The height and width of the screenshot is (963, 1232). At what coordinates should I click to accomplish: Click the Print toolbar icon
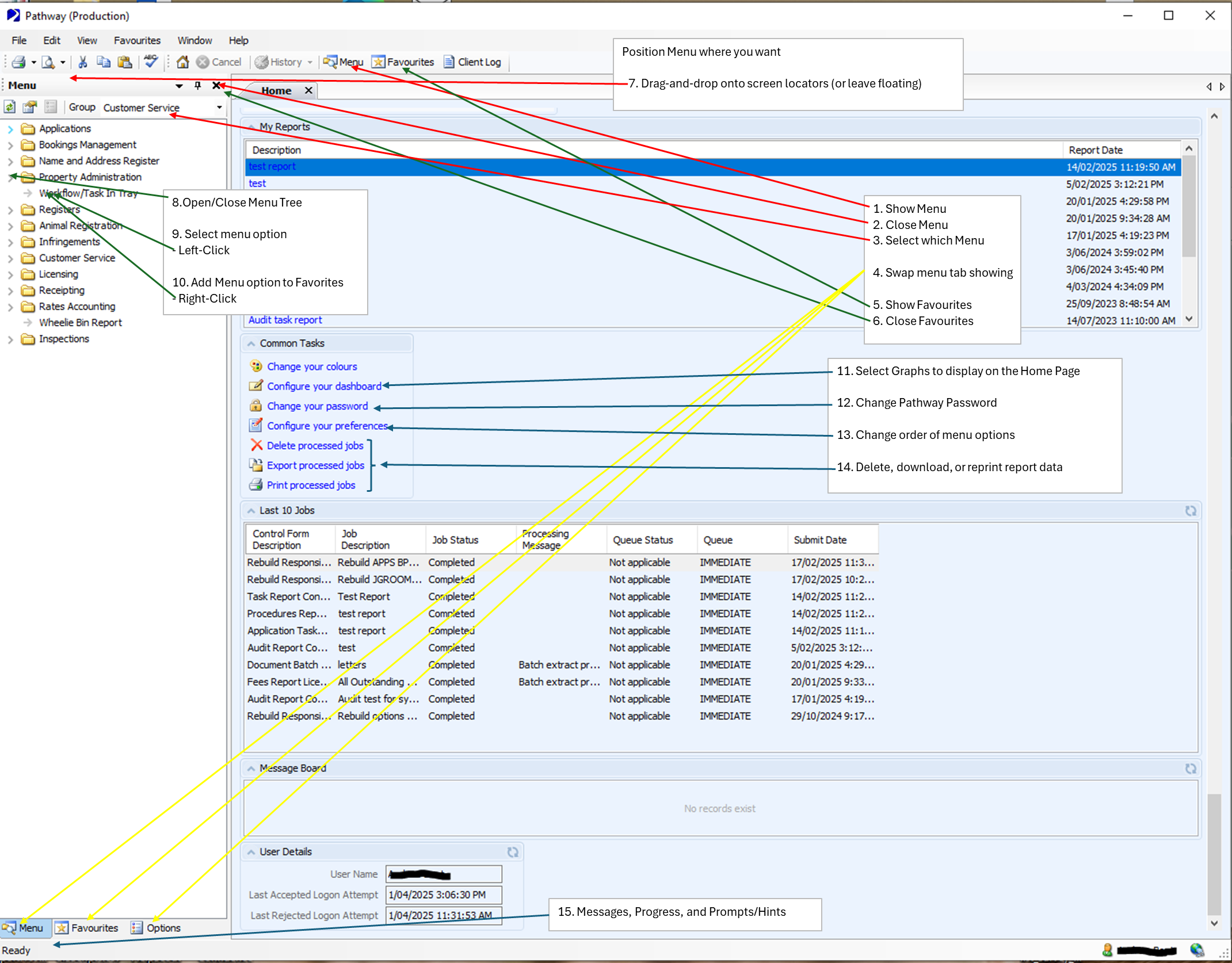click(18, 62)
